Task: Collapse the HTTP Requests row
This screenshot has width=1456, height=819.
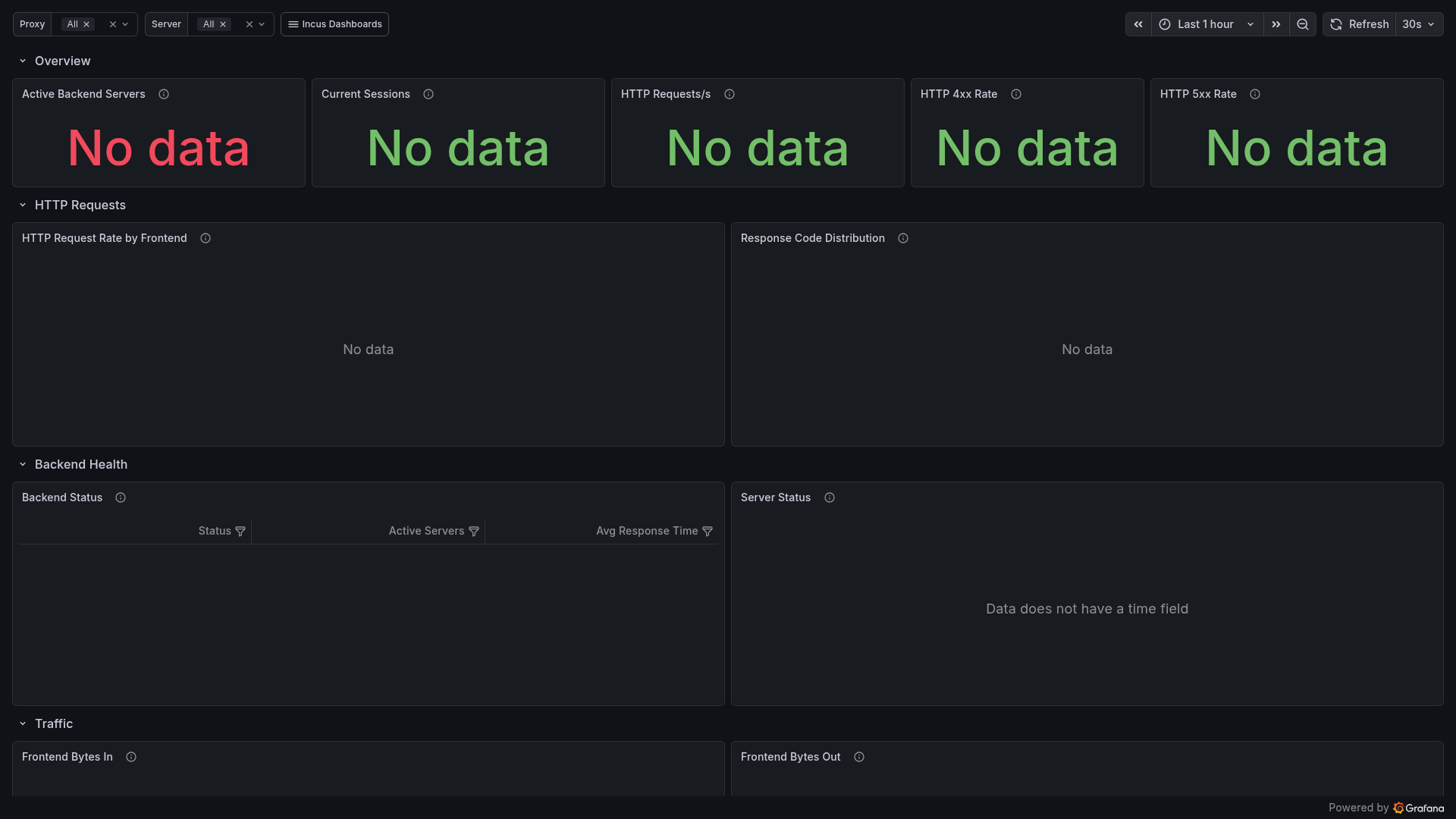Action: click(23, 205)
